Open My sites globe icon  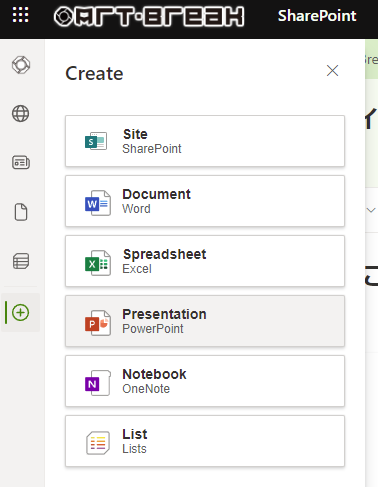(21, 114)
